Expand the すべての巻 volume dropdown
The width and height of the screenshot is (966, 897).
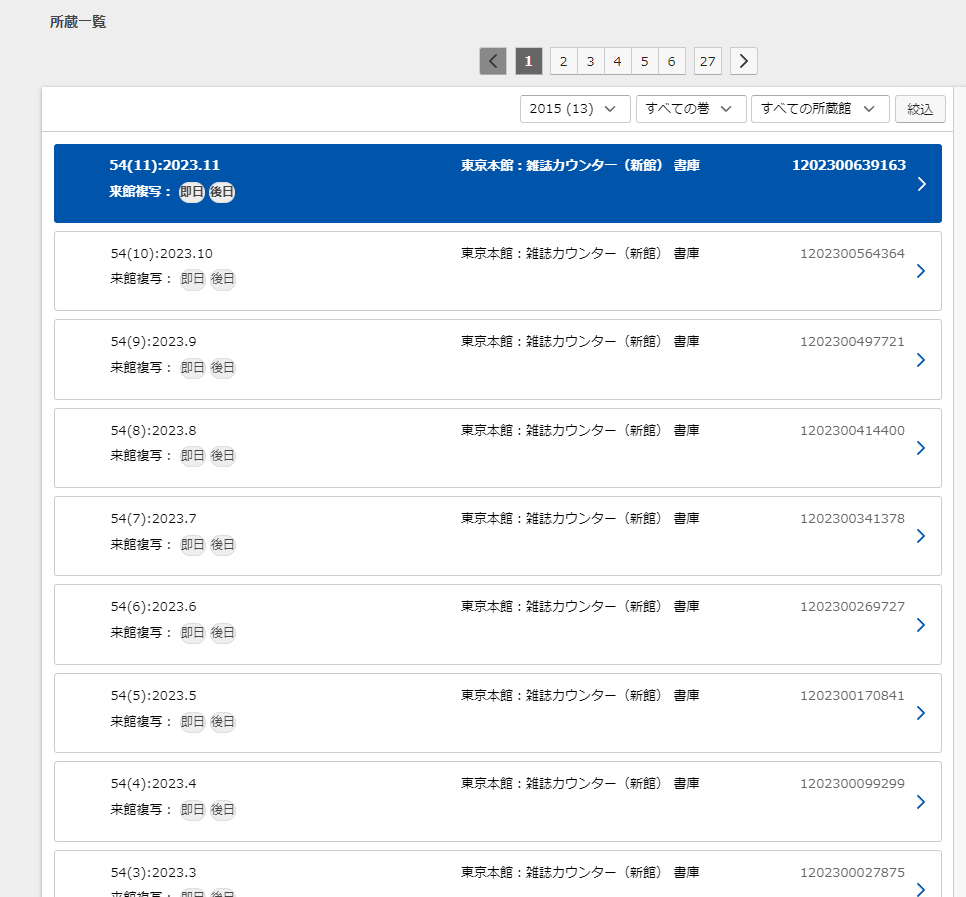pyautogui.click(x=690, y=109)
